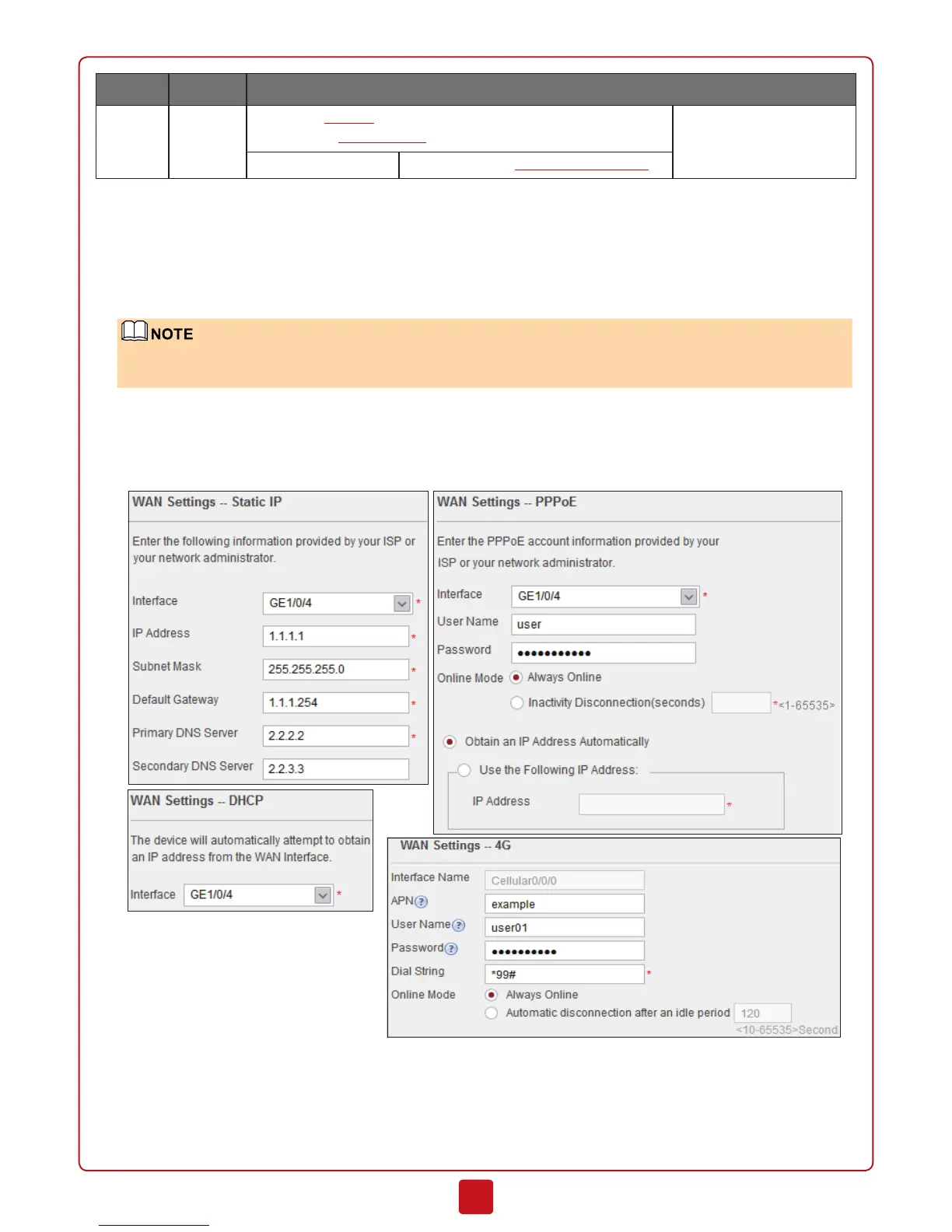Click the Dial String field *99#
Viewport: 952px width, 1232px height.
565,974
